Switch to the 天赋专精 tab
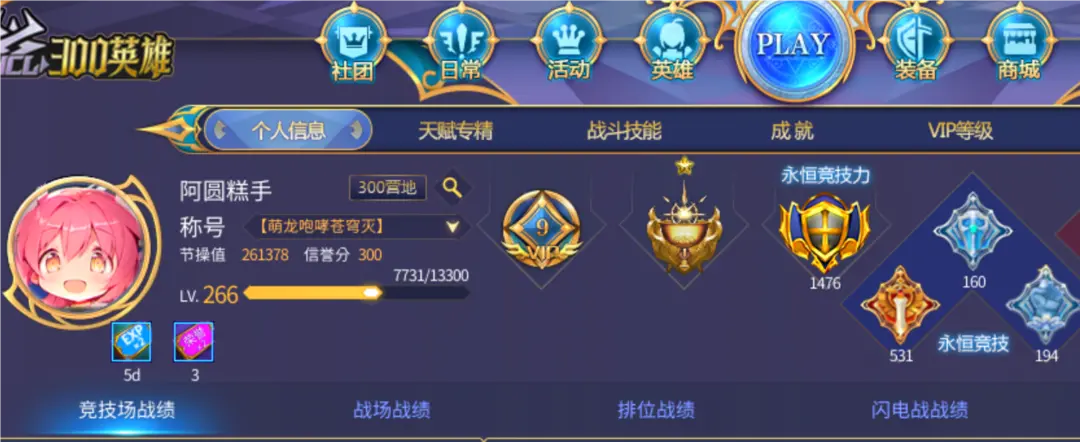 coord(455,131)
